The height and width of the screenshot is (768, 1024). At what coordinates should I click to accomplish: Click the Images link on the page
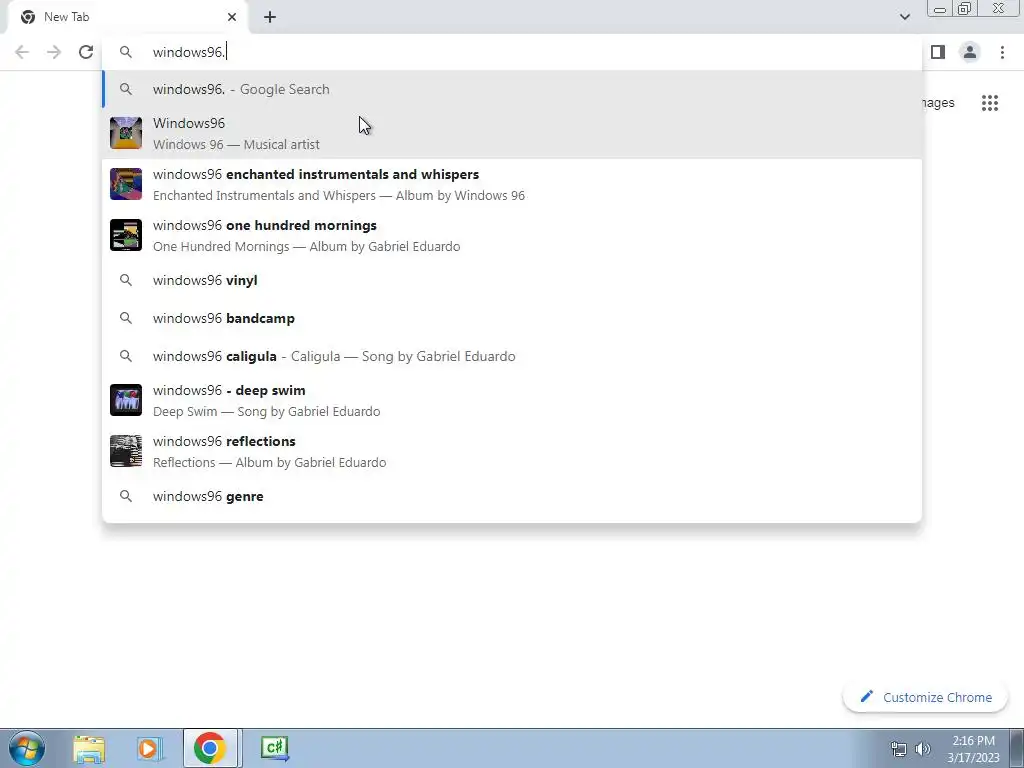tap(938, 103)
